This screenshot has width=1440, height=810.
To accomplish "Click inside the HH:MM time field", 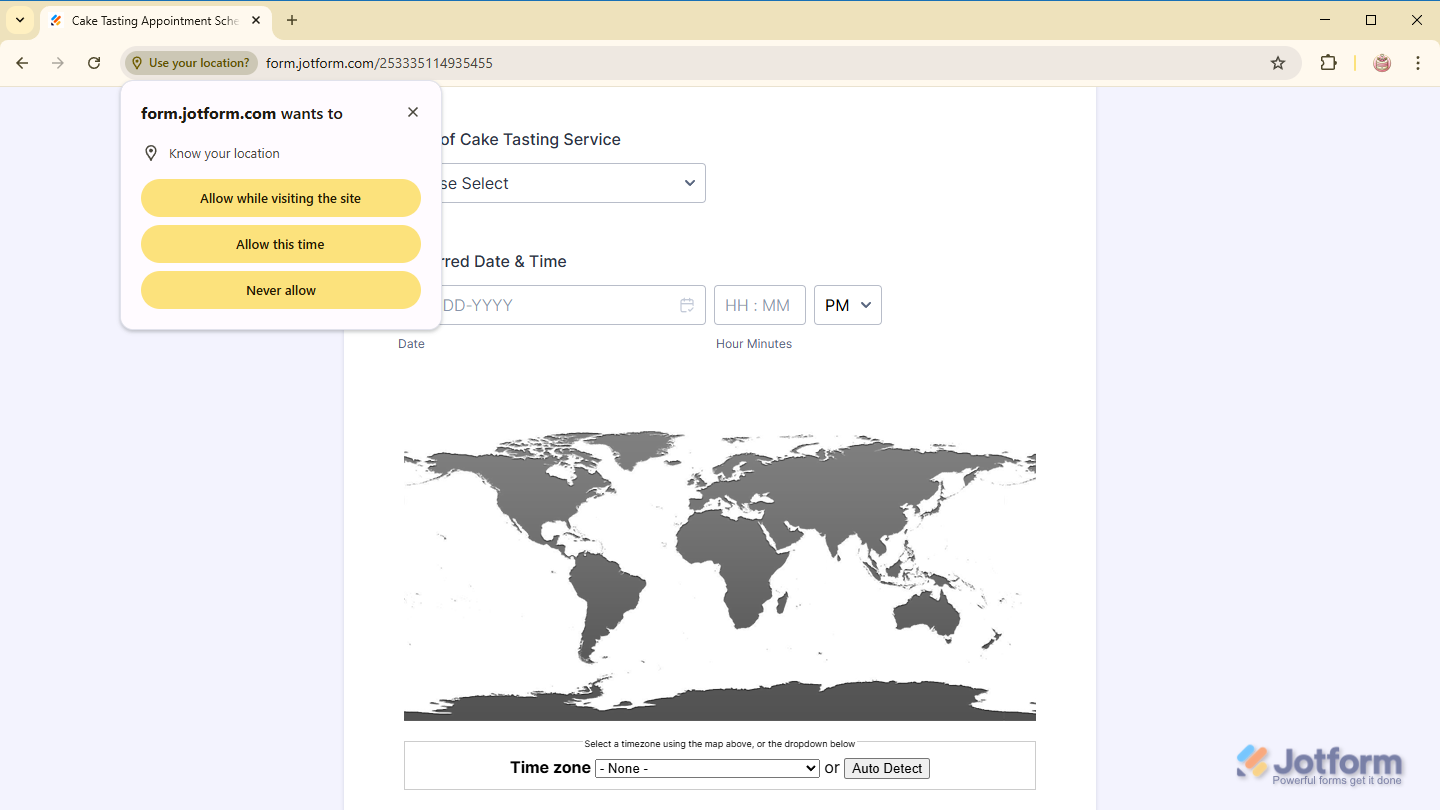I will tap(759, 305).
